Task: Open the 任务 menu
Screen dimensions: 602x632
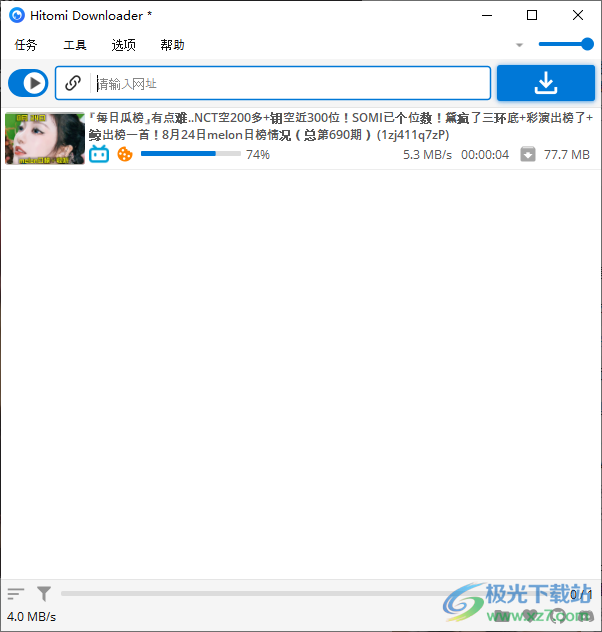Action: (26, 45)
